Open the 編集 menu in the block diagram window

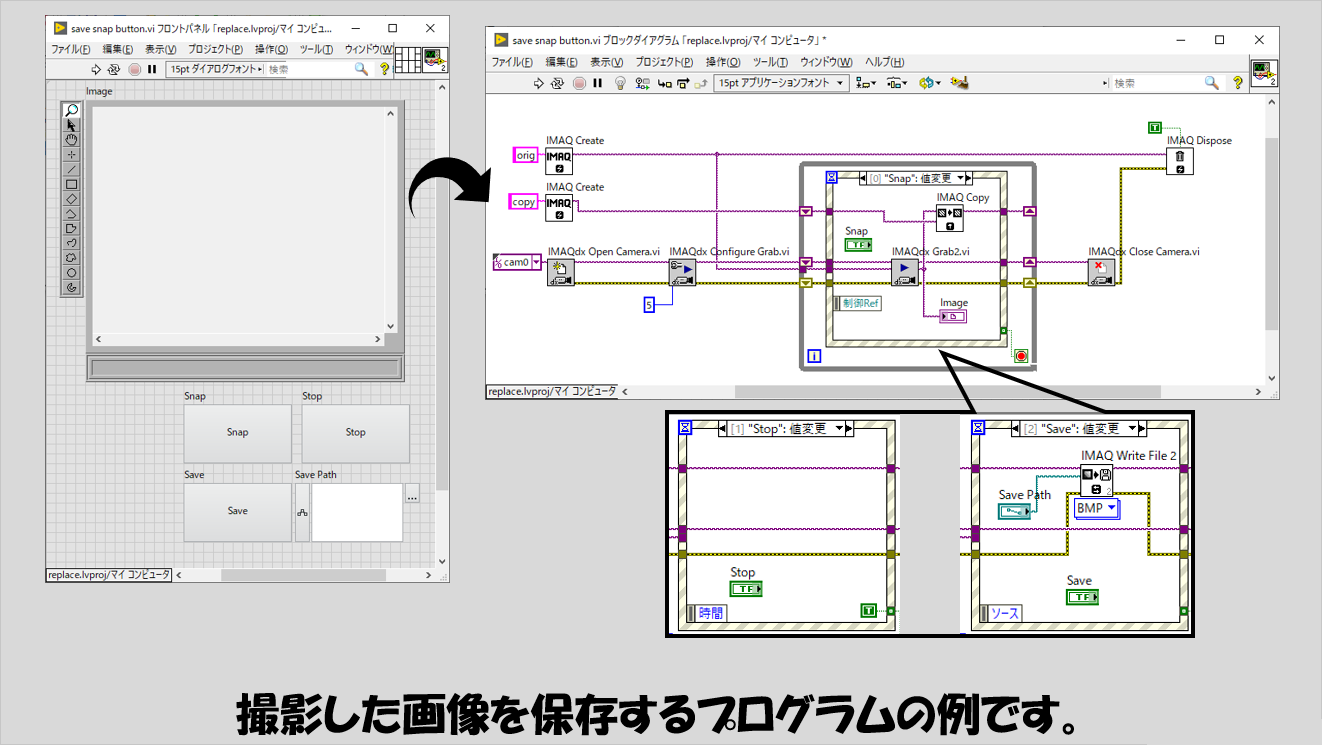pyautogui.click(x=562, y=62)
